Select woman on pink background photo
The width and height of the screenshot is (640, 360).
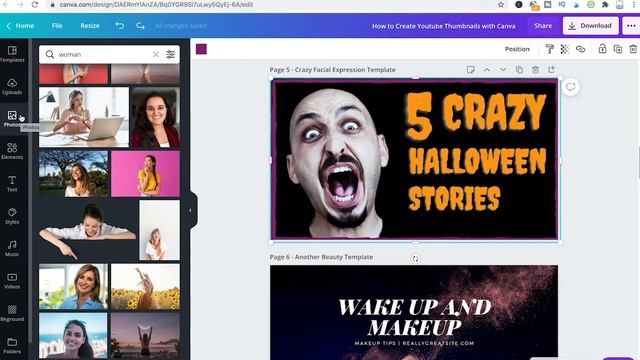click(x=145, y=174)
